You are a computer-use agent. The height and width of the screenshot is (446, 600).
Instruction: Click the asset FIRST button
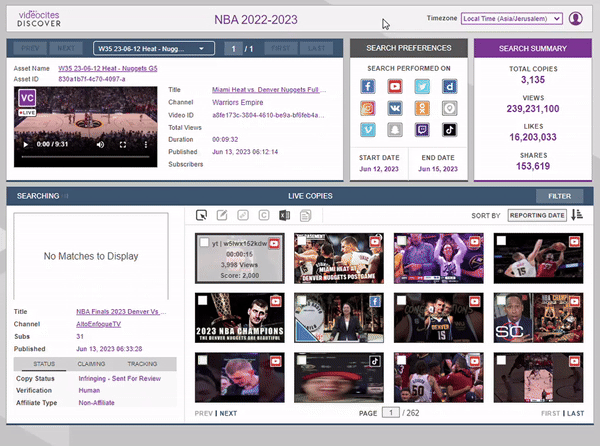pos(280,49)
